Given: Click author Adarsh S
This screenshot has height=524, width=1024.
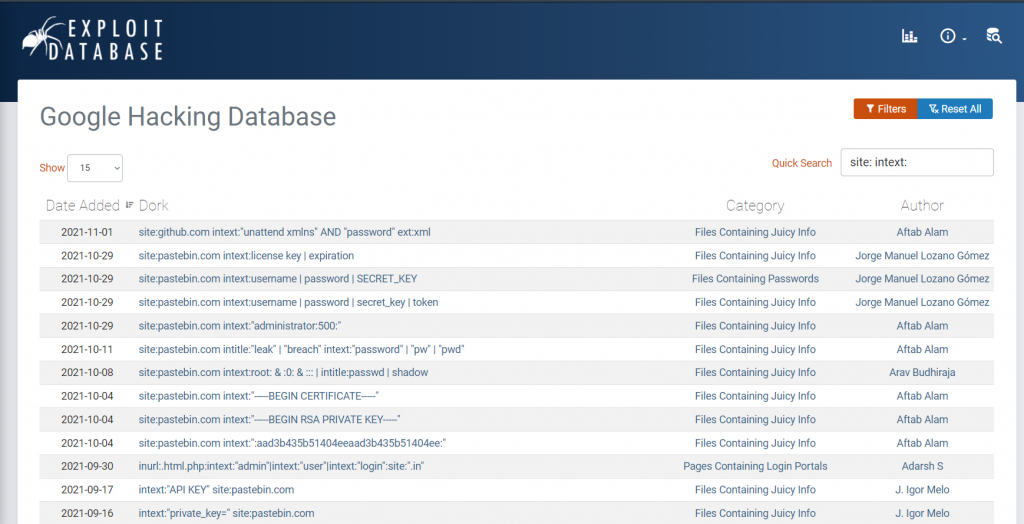Looking at the screenshot, I should coord(922,466).
